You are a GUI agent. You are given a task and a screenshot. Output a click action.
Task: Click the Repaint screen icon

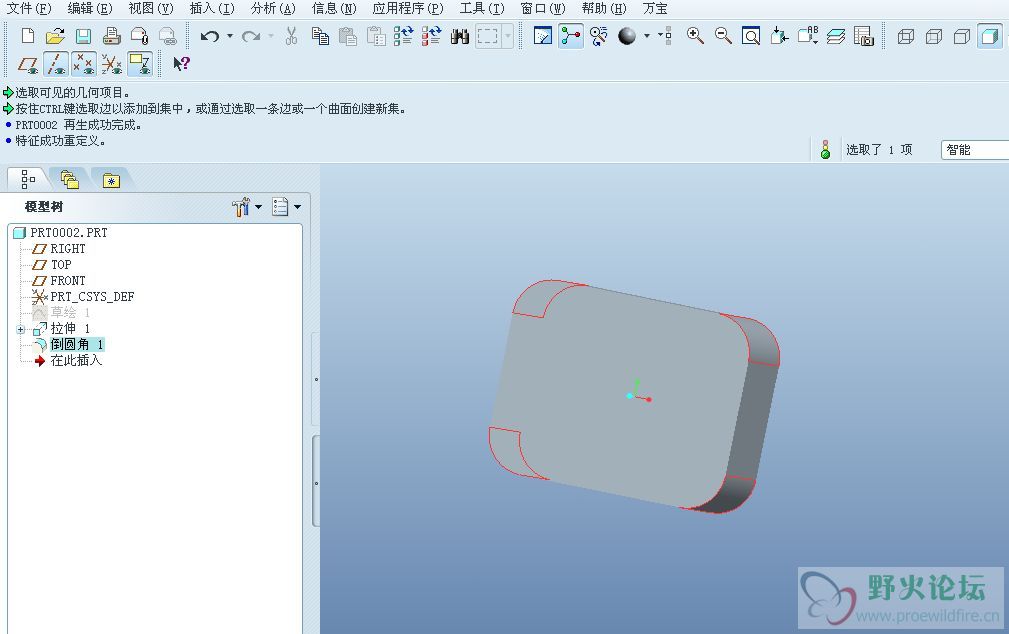click(542, 35)
